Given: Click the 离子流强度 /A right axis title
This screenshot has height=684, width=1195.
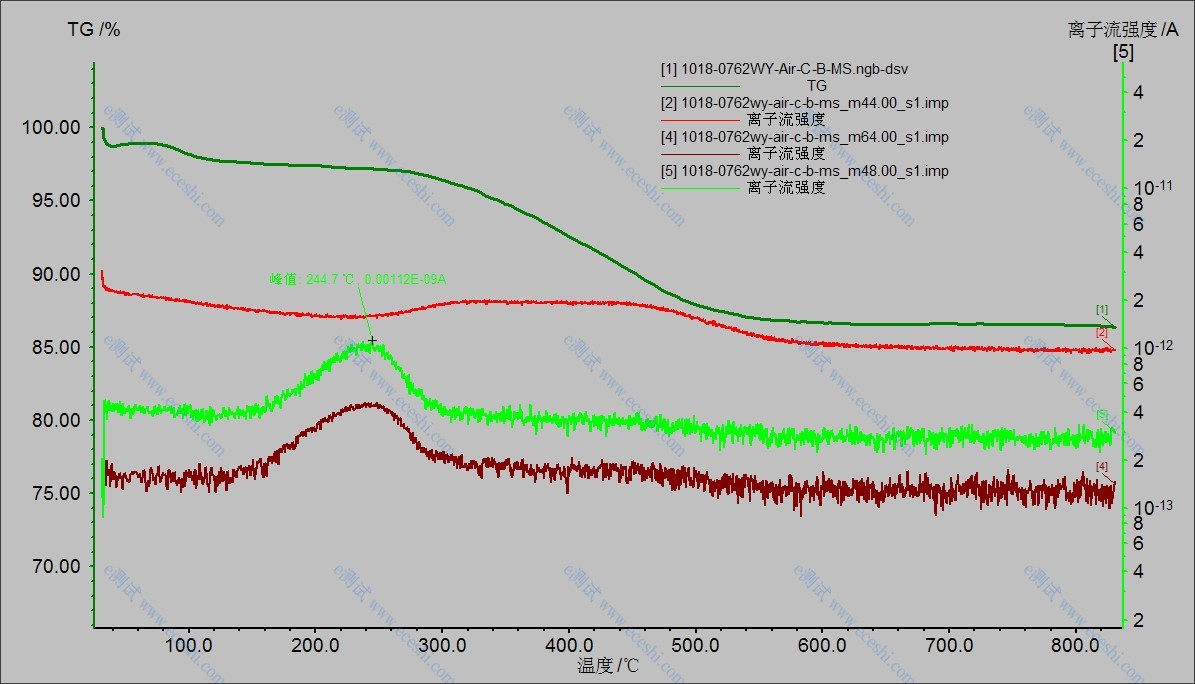Looking at the screenshot, I should coord(1123,30).
